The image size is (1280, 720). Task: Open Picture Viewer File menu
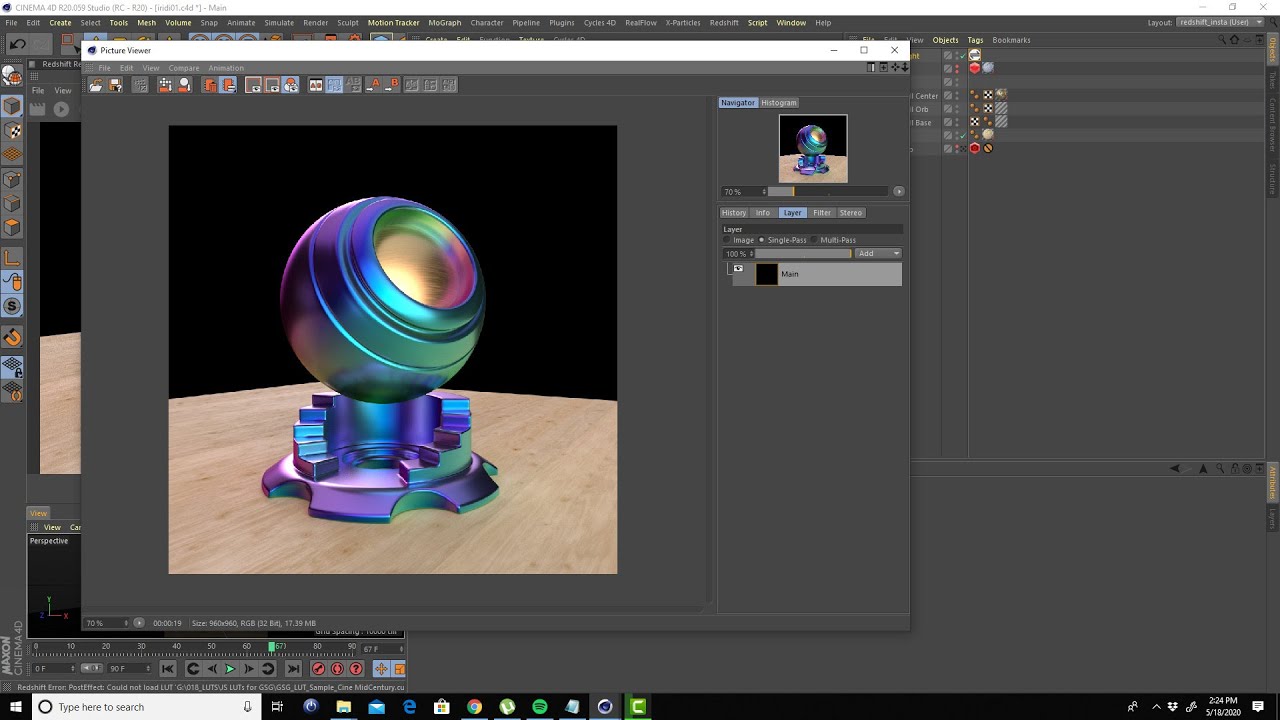[x=104, y=68]
